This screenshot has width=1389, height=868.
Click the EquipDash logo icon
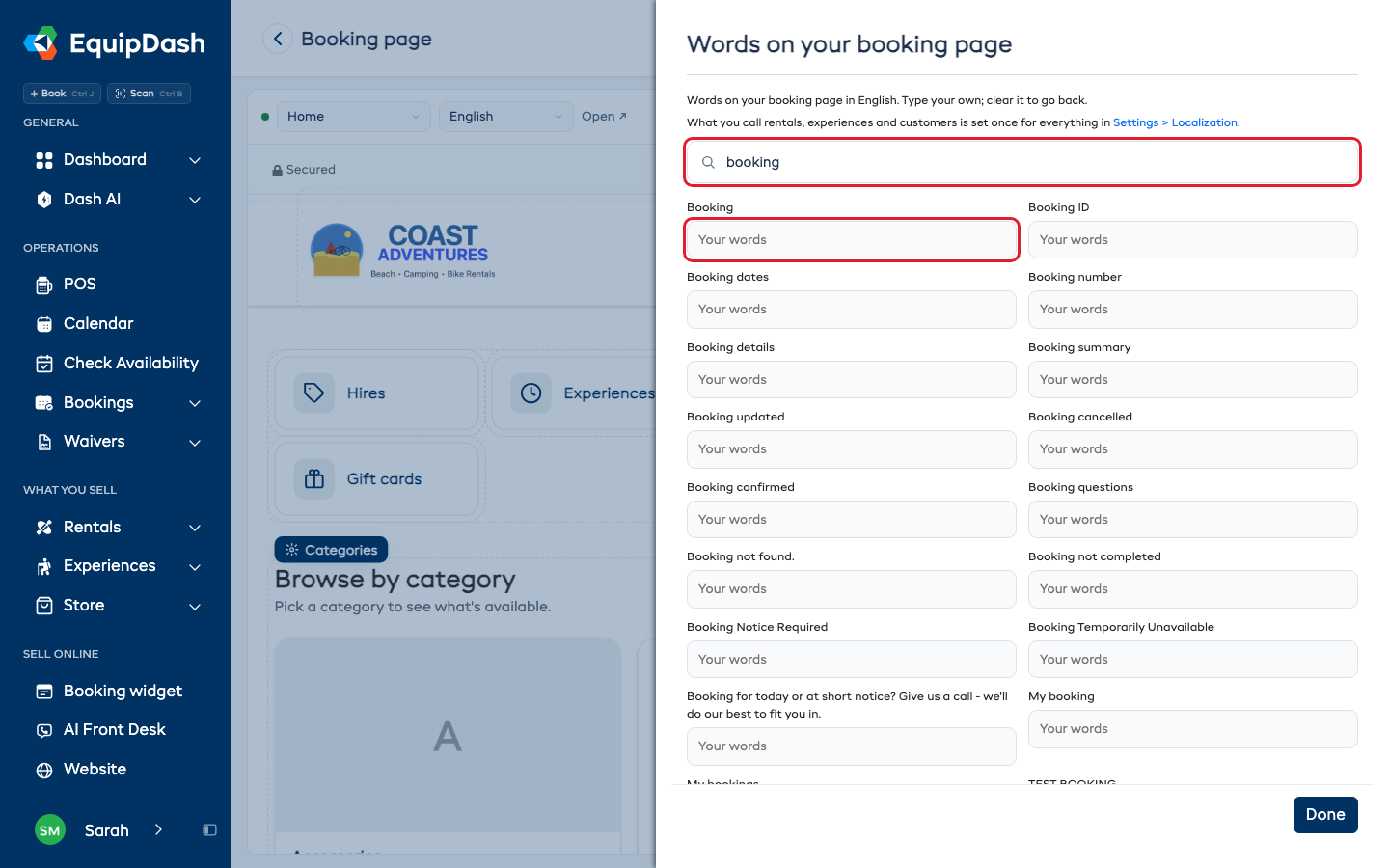pos(41,43)
